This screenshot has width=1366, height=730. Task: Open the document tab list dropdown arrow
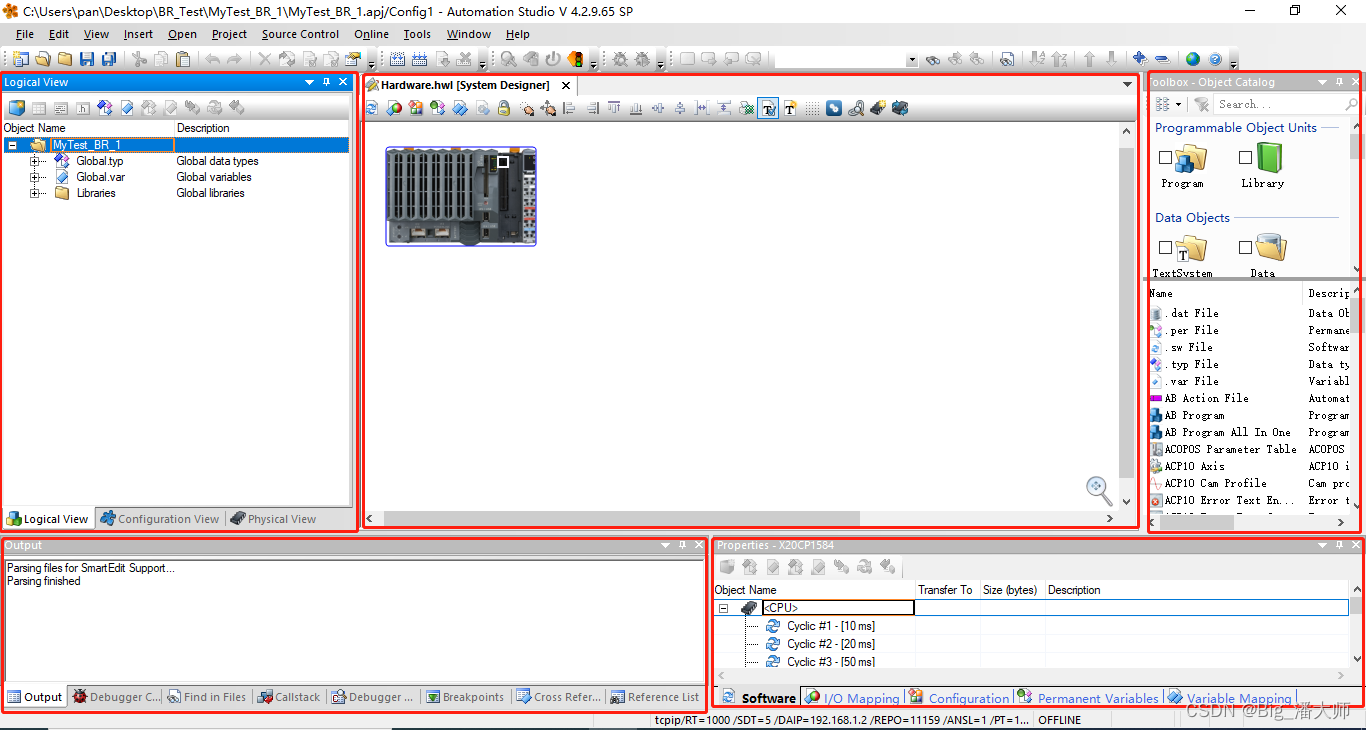click(1128, 85)
